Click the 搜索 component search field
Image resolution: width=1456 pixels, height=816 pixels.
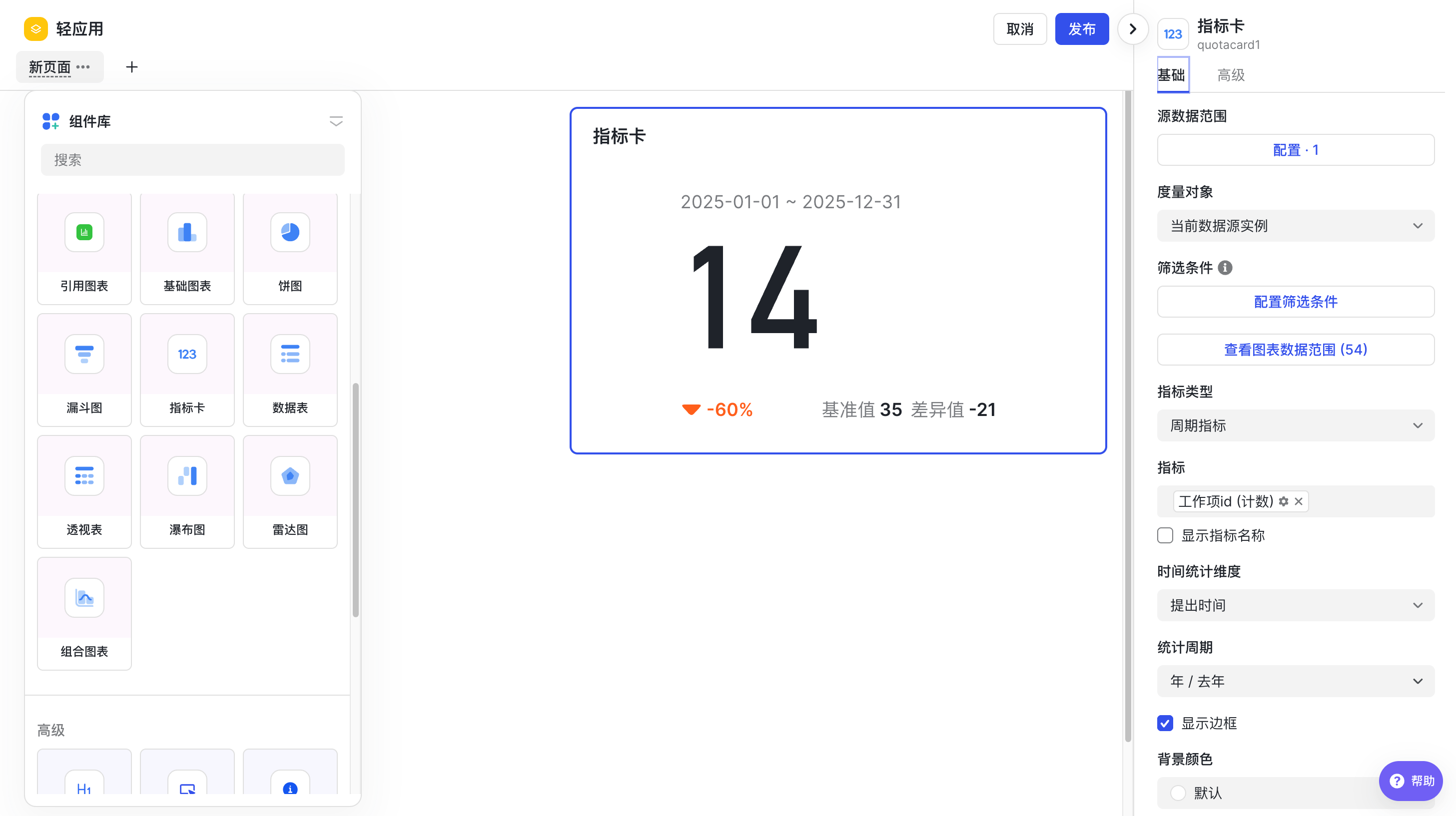pyautogui.click(x=193, y=160)
